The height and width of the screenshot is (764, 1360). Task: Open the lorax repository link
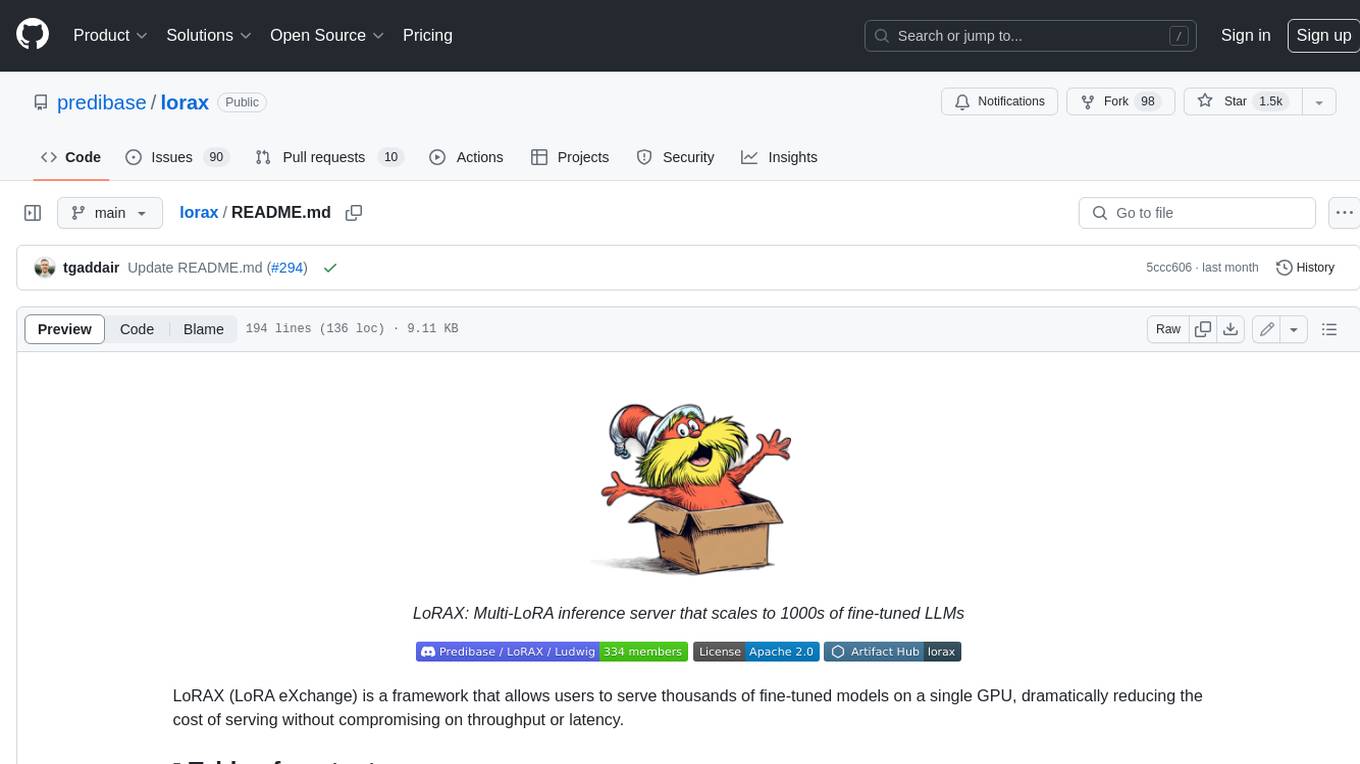(185, 102)
